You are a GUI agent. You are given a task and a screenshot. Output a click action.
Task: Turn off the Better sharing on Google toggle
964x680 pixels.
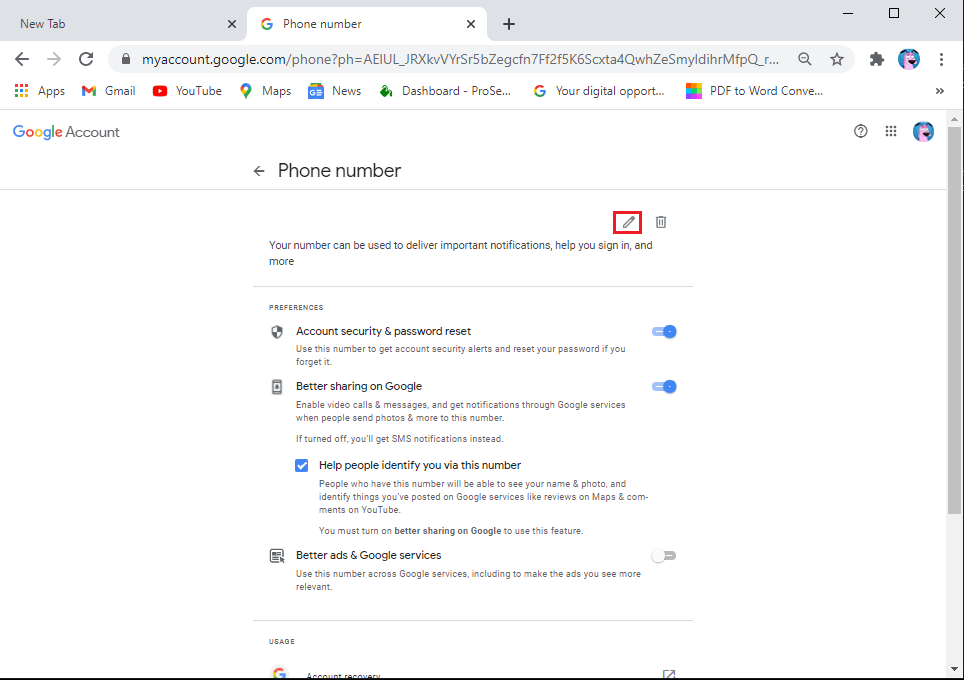pos(663,386)
